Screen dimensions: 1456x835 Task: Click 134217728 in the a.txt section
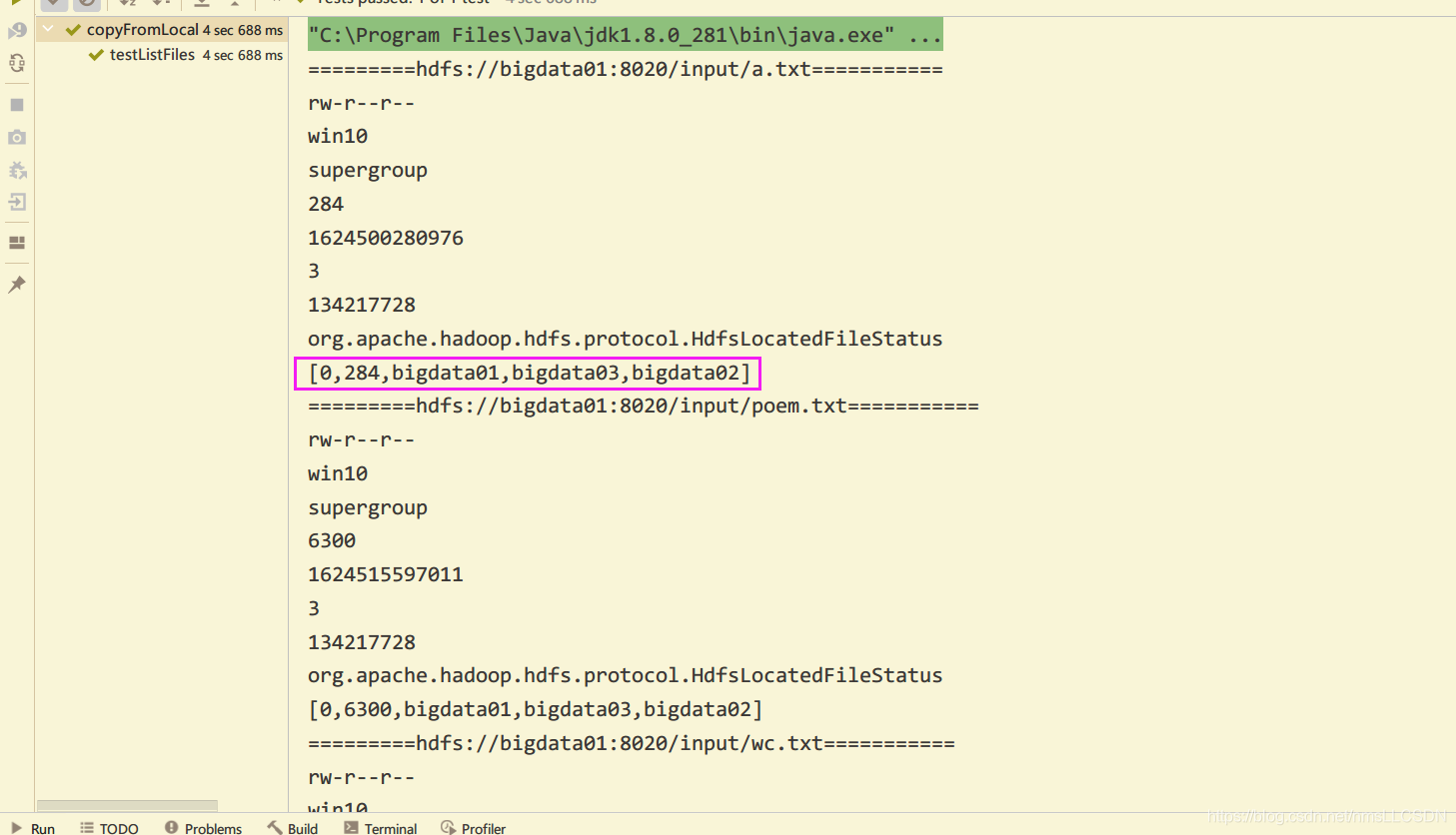(x=362, y=305)
